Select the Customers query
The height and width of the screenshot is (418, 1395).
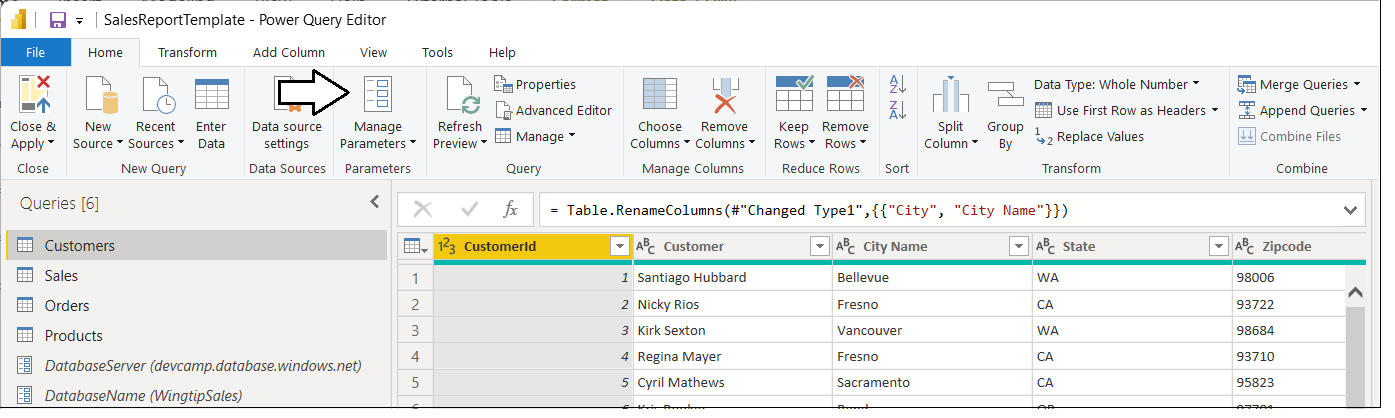(x=196, y=245)
